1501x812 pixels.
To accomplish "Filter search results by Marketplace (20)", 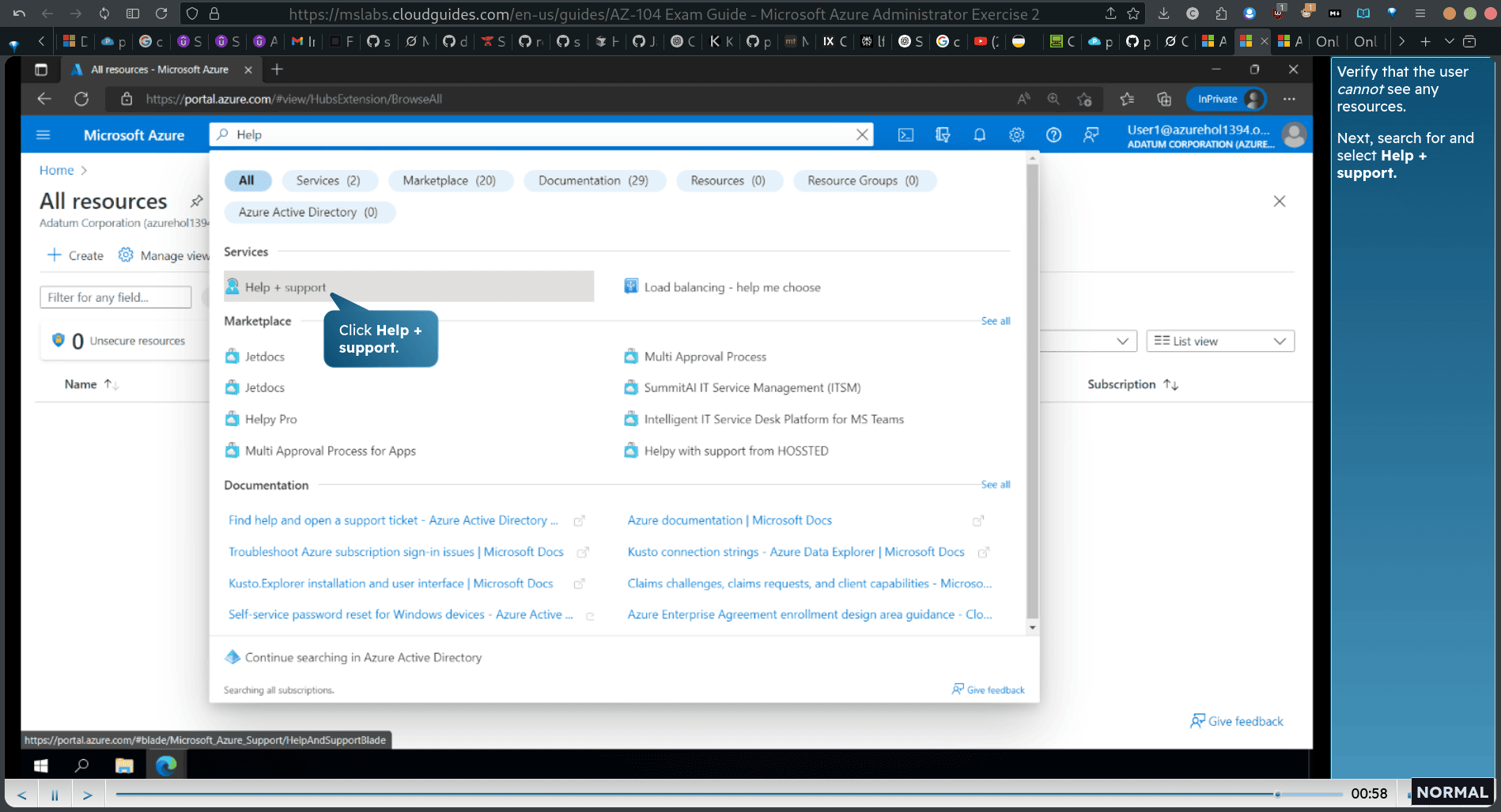I will point(449,180).
